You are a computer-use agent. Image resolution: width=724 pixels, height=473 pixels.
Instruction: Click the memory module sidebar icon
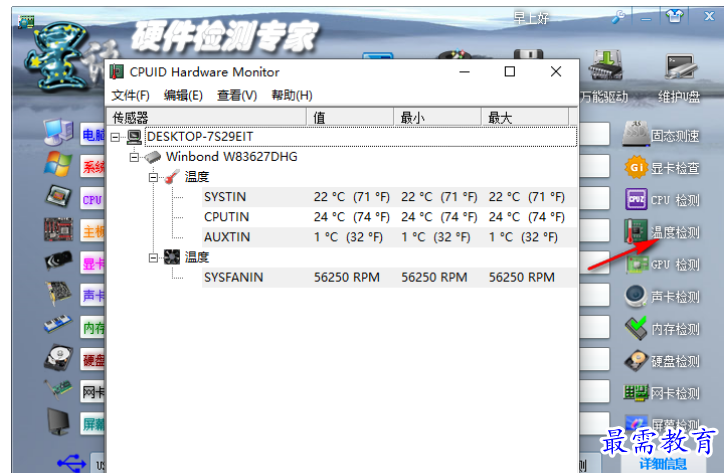tap(58, 324)
